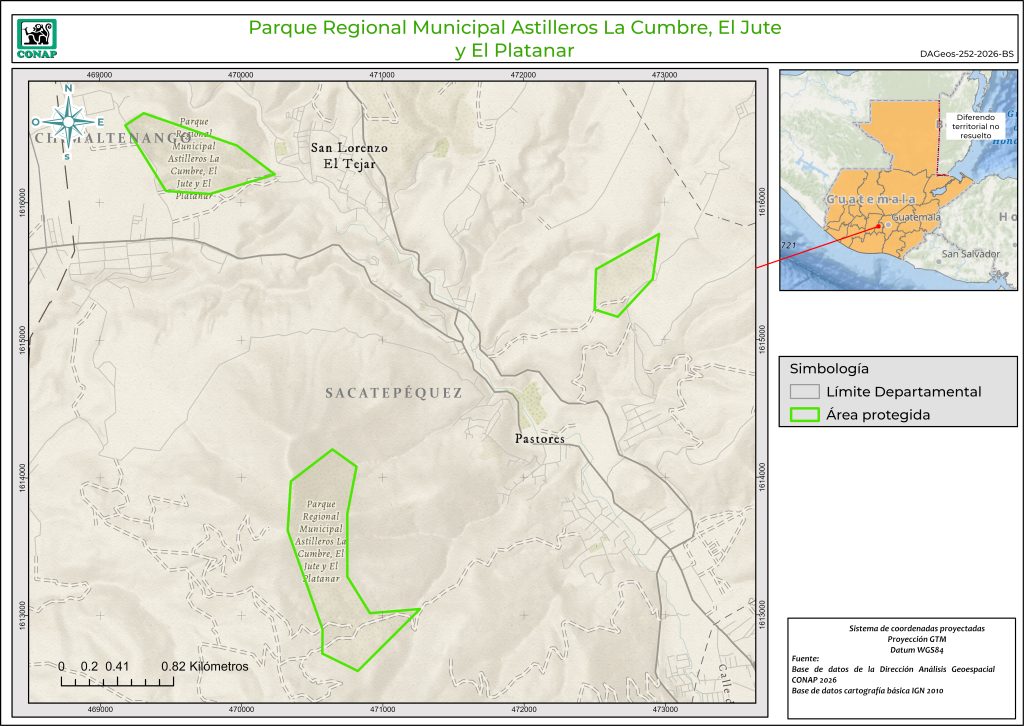
Task: Select the northwest protected area polygon
Action: [x=198, y=155]
